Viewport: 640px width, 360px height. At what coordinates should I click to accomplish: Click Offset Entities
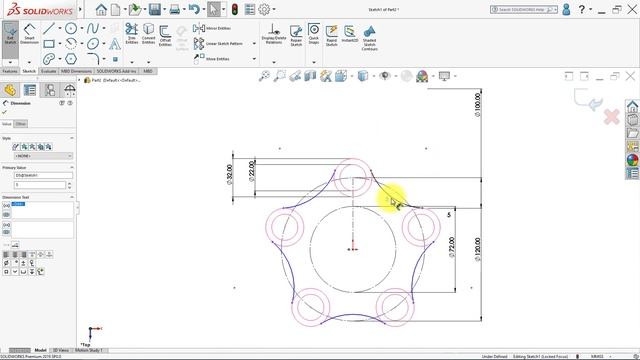coord(165,36)
